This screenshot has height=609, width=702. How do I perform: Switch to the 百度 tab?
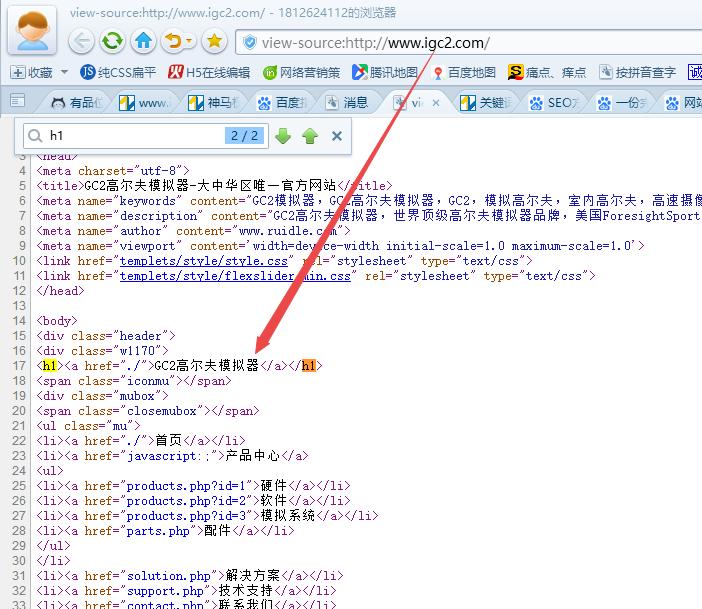click(282, 103)
